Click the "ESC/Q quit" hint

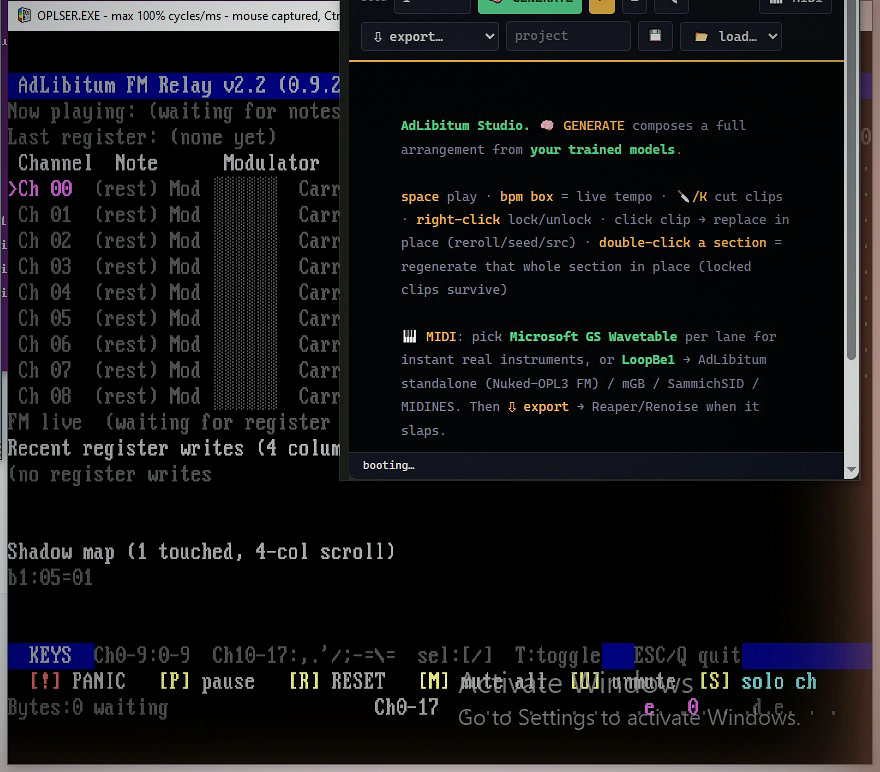click(x=688, y=655)
